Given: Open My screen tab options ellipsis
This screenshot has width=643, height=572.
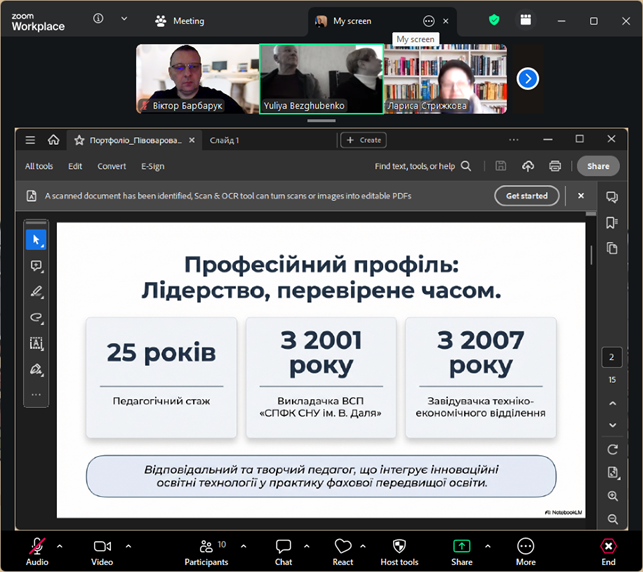Looking at the screenshot, I should [429, 21].
